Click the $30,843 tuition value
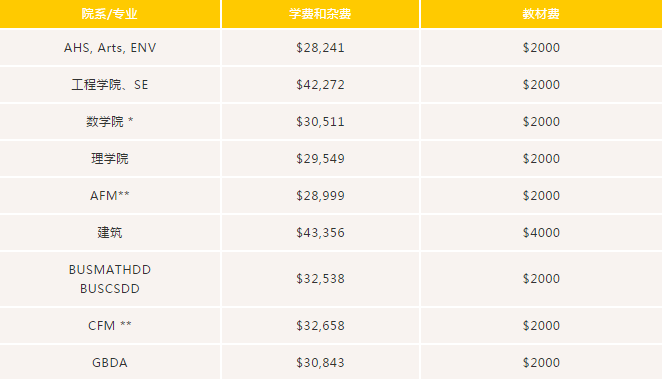Image resolution: width=663 pixels, height=379 pixels. 320,363
